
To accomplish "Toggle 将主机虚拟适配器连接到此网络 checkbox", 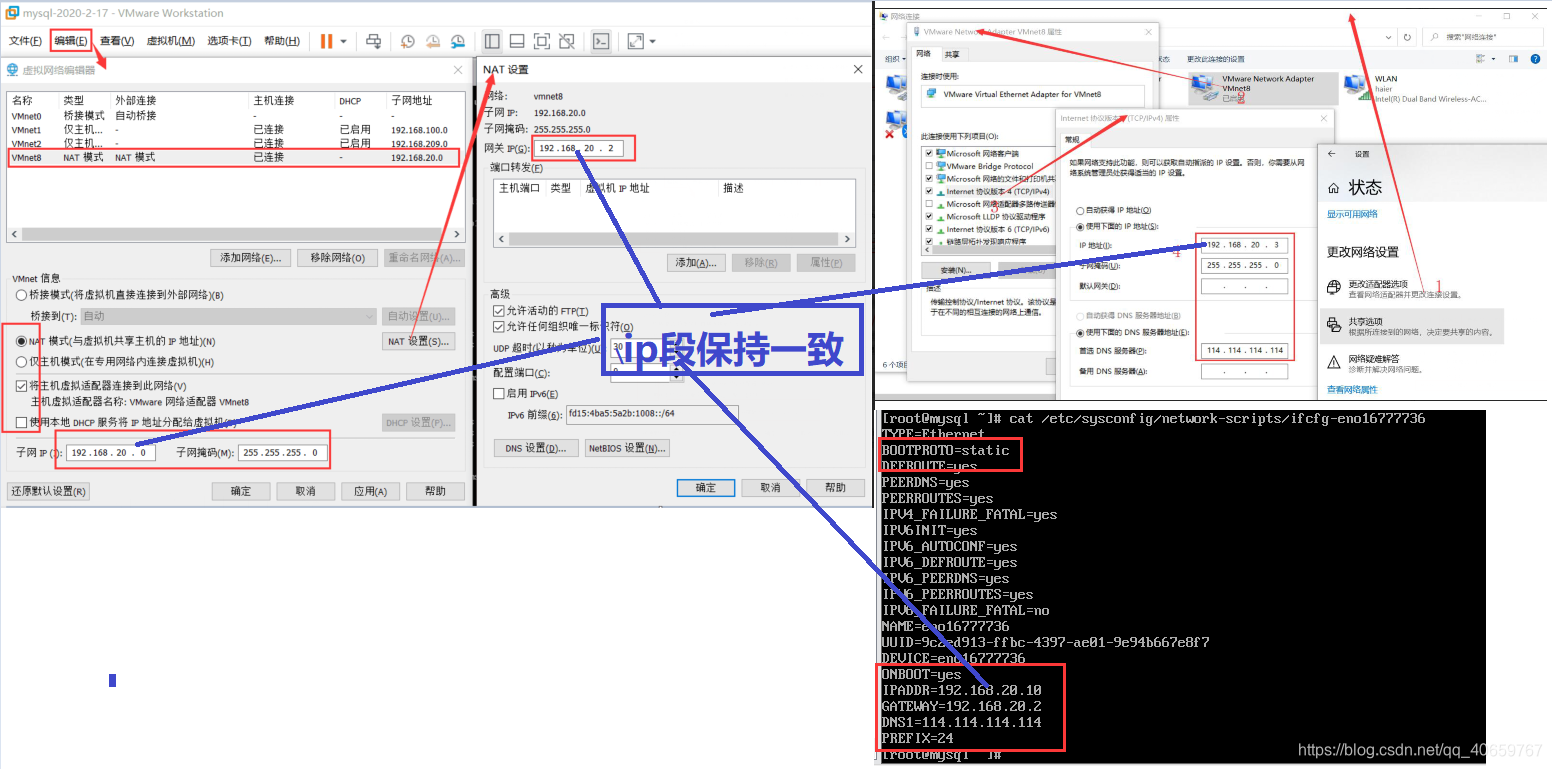I will [22, 386].
